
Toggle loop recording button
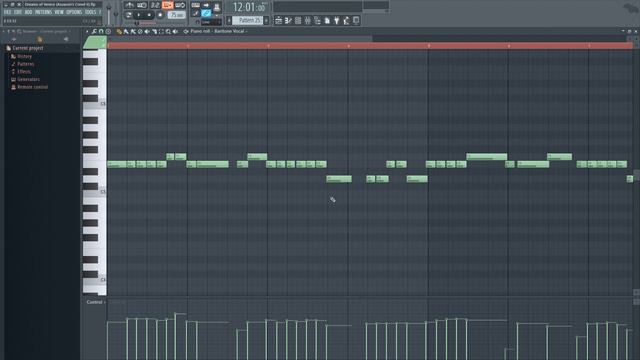click(180, 5)
